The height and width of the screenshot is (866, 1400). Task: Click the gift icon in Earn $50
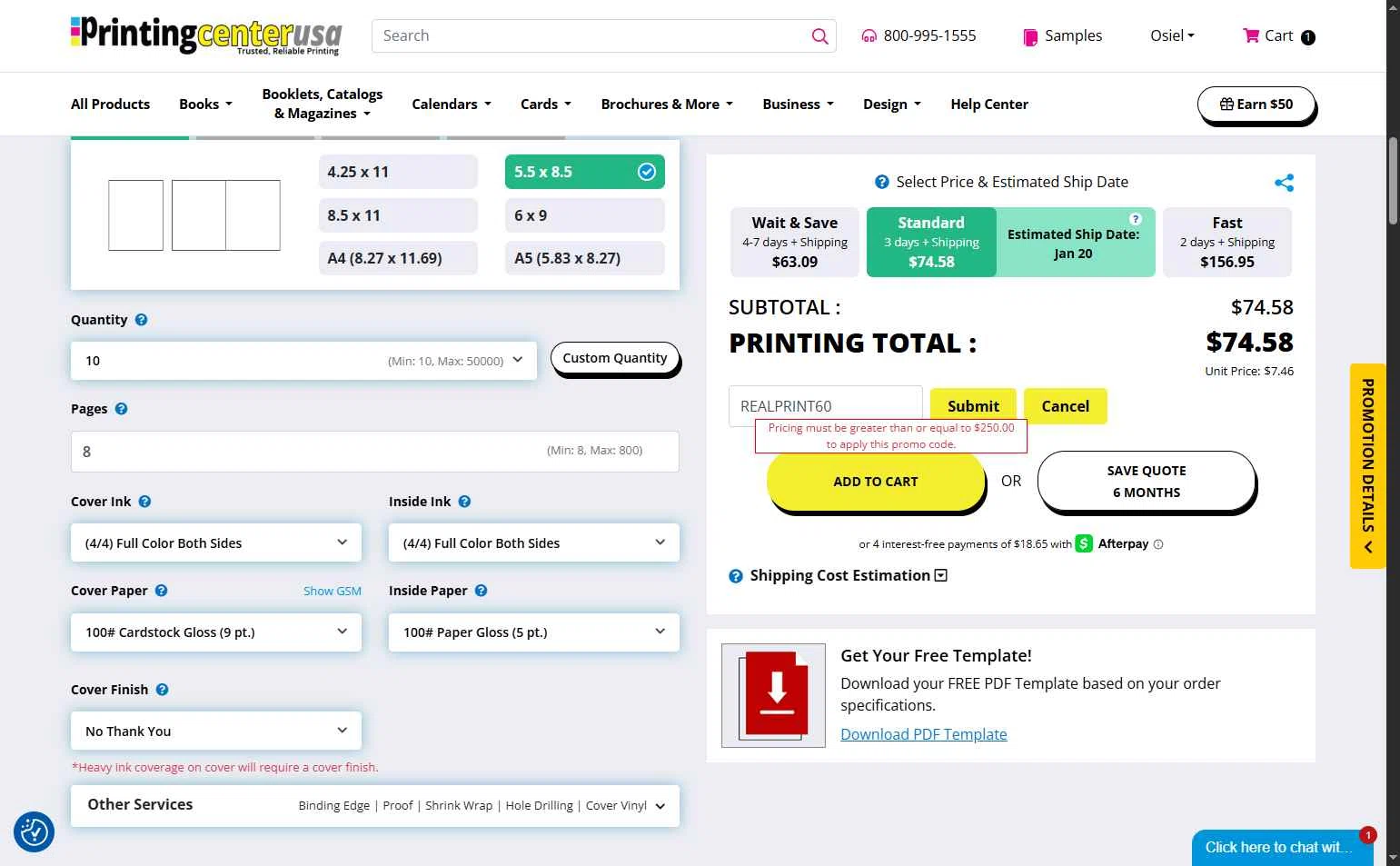tap(1226, 105)
